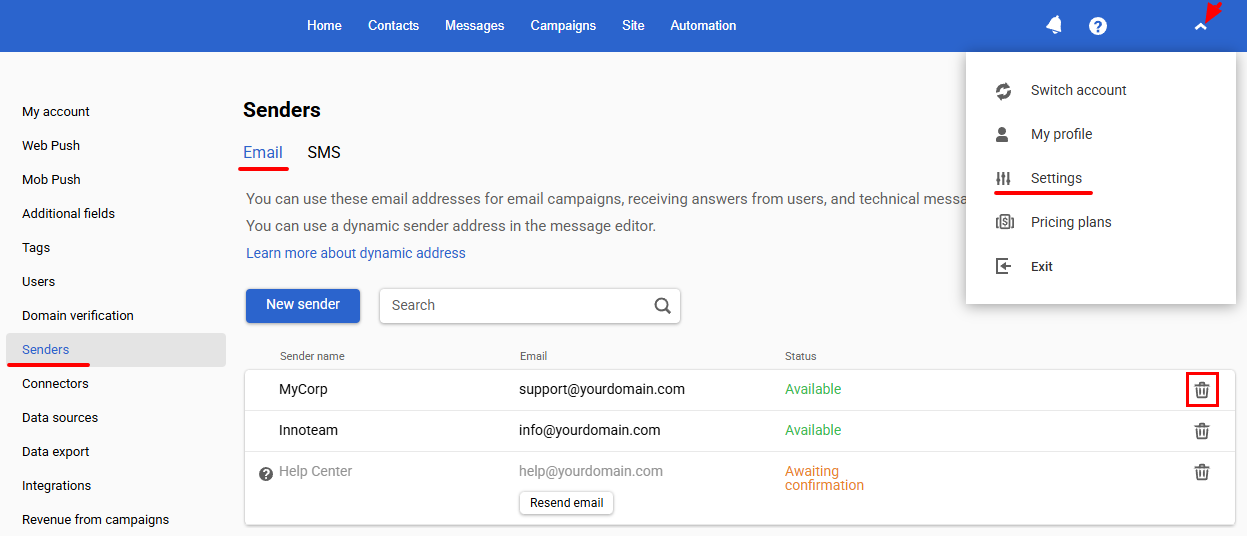This screenshot has width=1247, height=536.
Task: Open Users in sidebar
Action: pyautogui.click(x=39, y=282)
